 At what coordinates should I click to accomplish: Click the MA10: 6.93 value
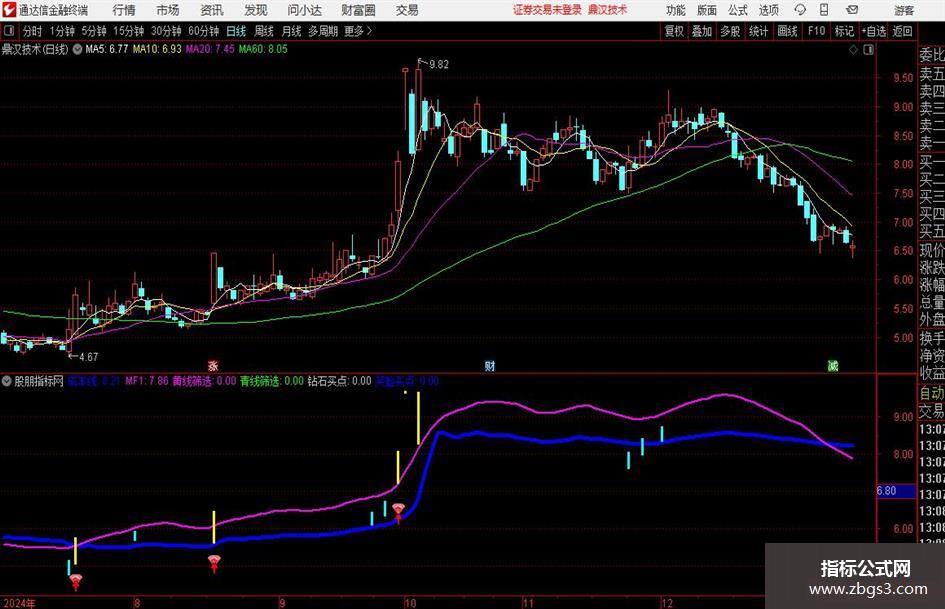(x=157, y=49)
